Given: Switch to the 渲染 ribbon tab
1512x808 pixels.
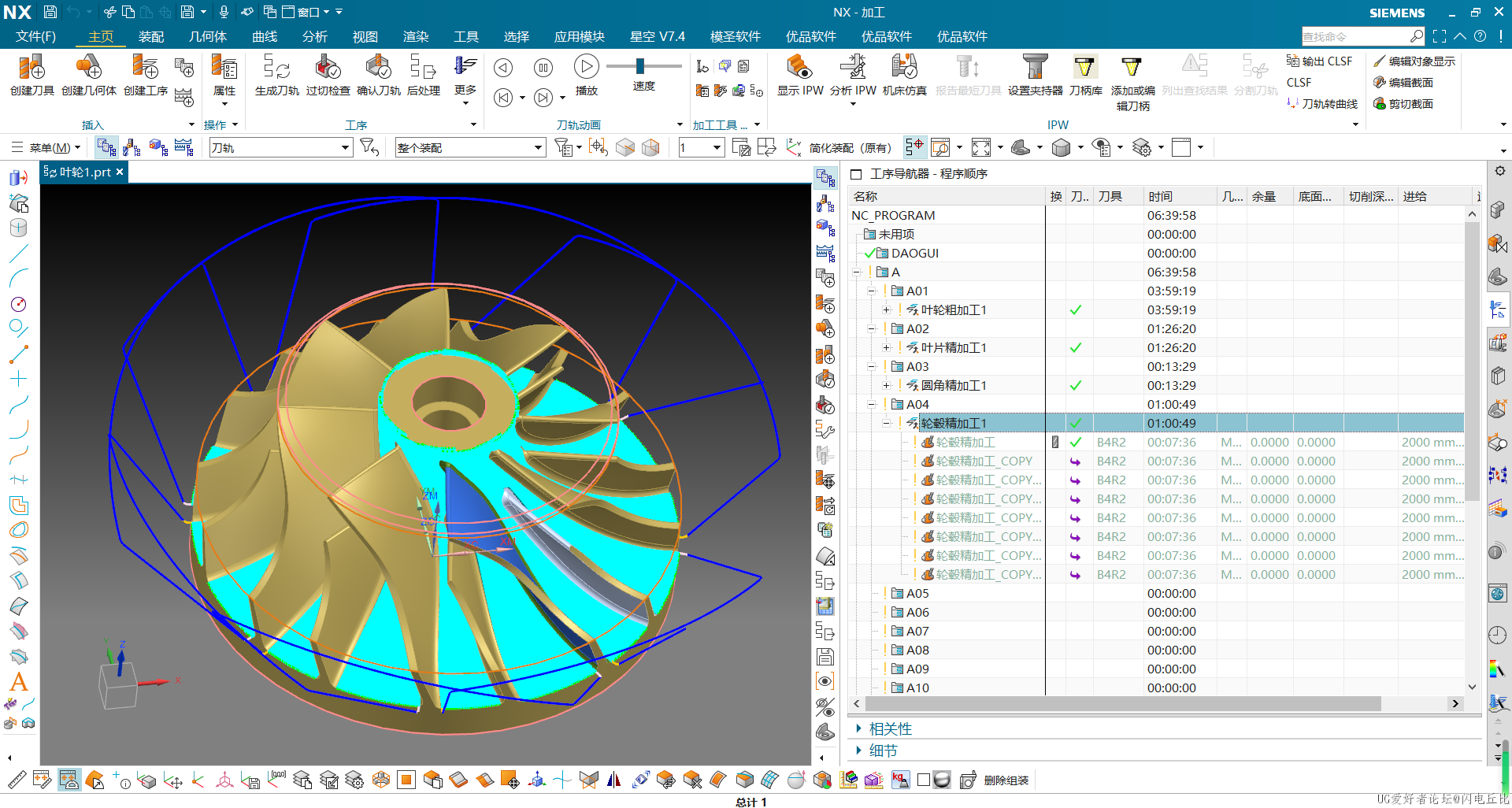Looking at the screenshot, I should pos(416,36).
